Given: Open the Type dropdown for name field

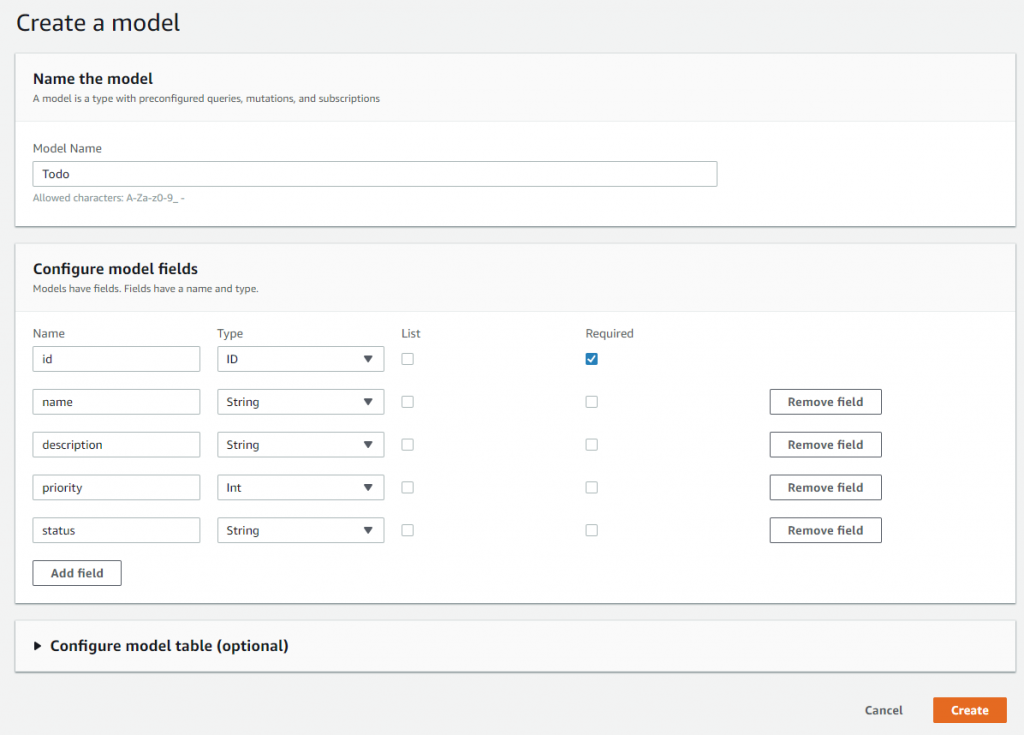Looking at the screenshot, I should (300, 402).
